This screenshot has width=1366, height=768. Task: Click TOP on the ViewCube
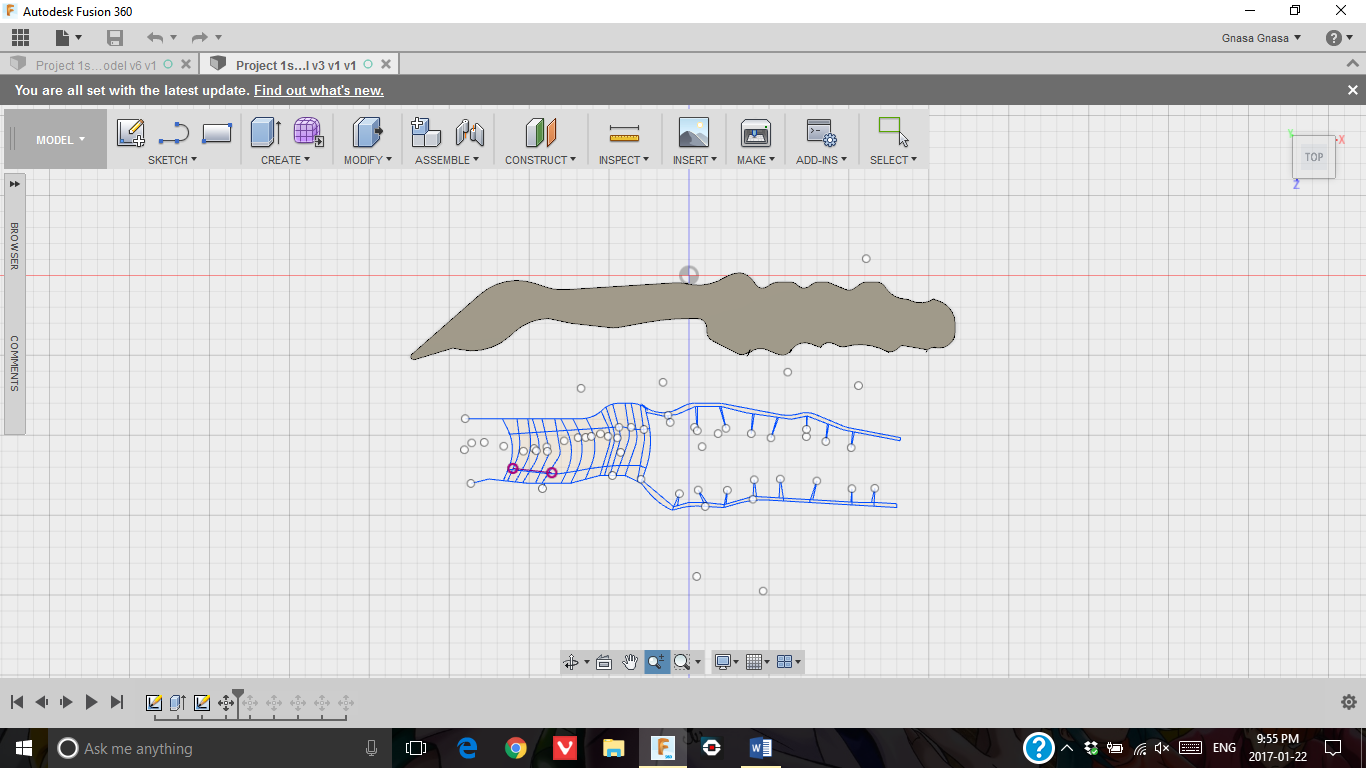(x=1313, y=156)
